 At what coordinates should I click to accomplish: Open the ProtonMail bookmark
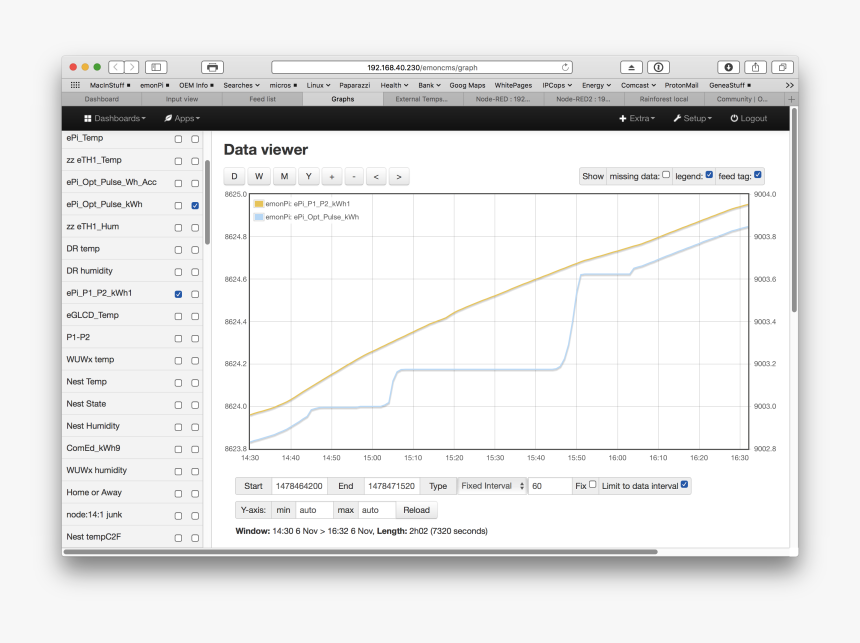point(681,85)
